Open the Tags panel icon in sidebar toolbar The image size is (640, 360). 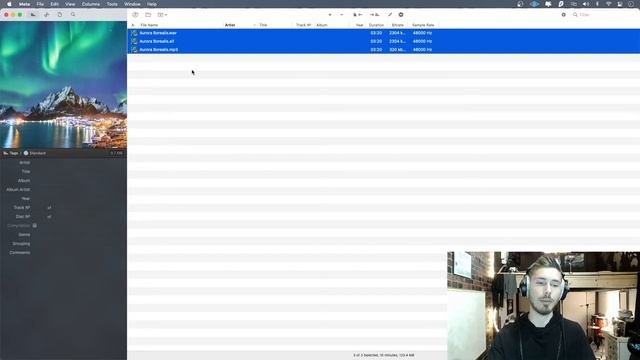[x=33, y=15]
